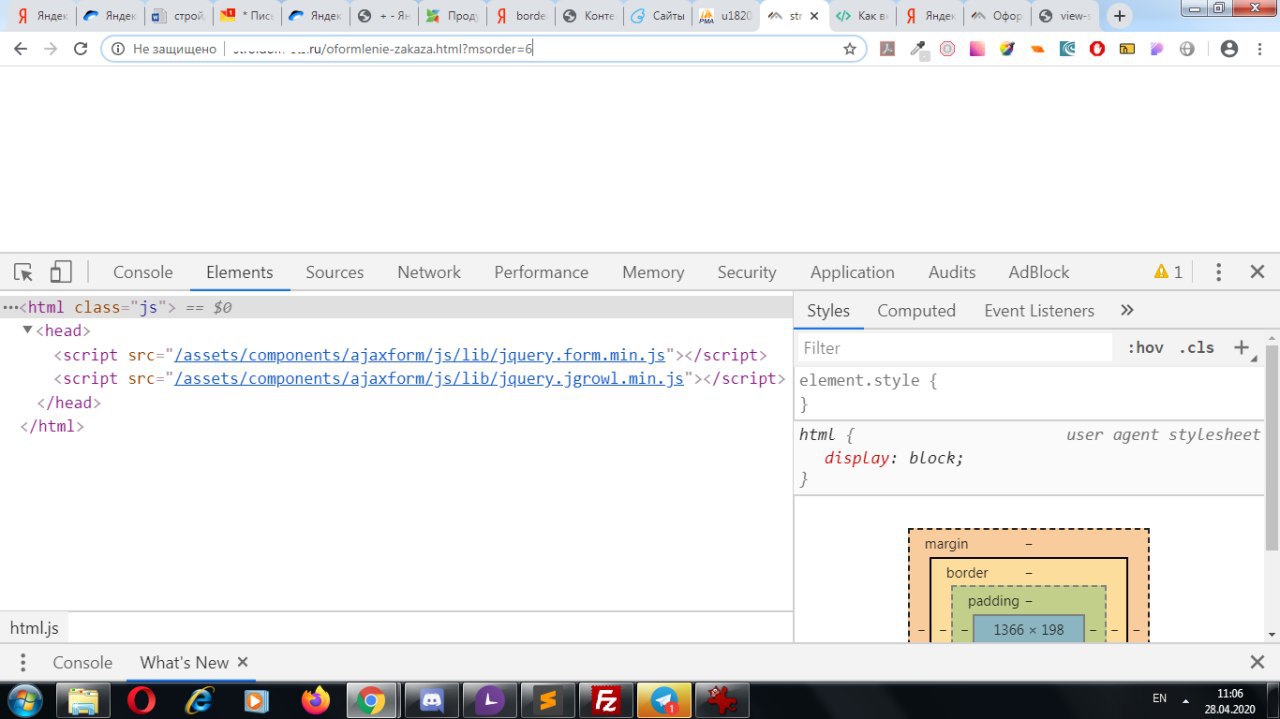Viewport: 1280px width, 719px height.
Task: Open the drawer three-dot menu
Action: coord(22,663)
